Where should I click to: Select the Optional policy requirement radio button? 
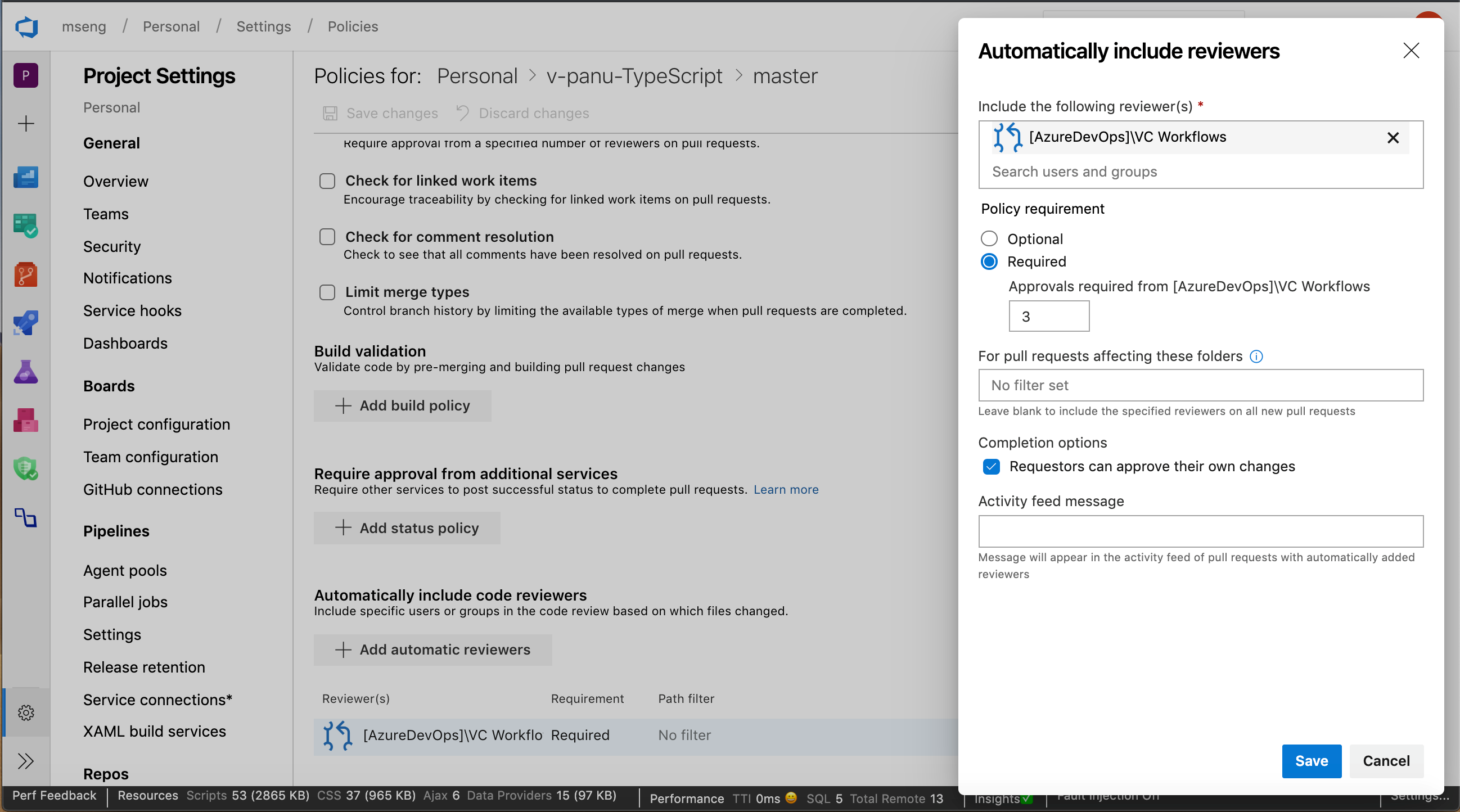click(x=989, y=238)
